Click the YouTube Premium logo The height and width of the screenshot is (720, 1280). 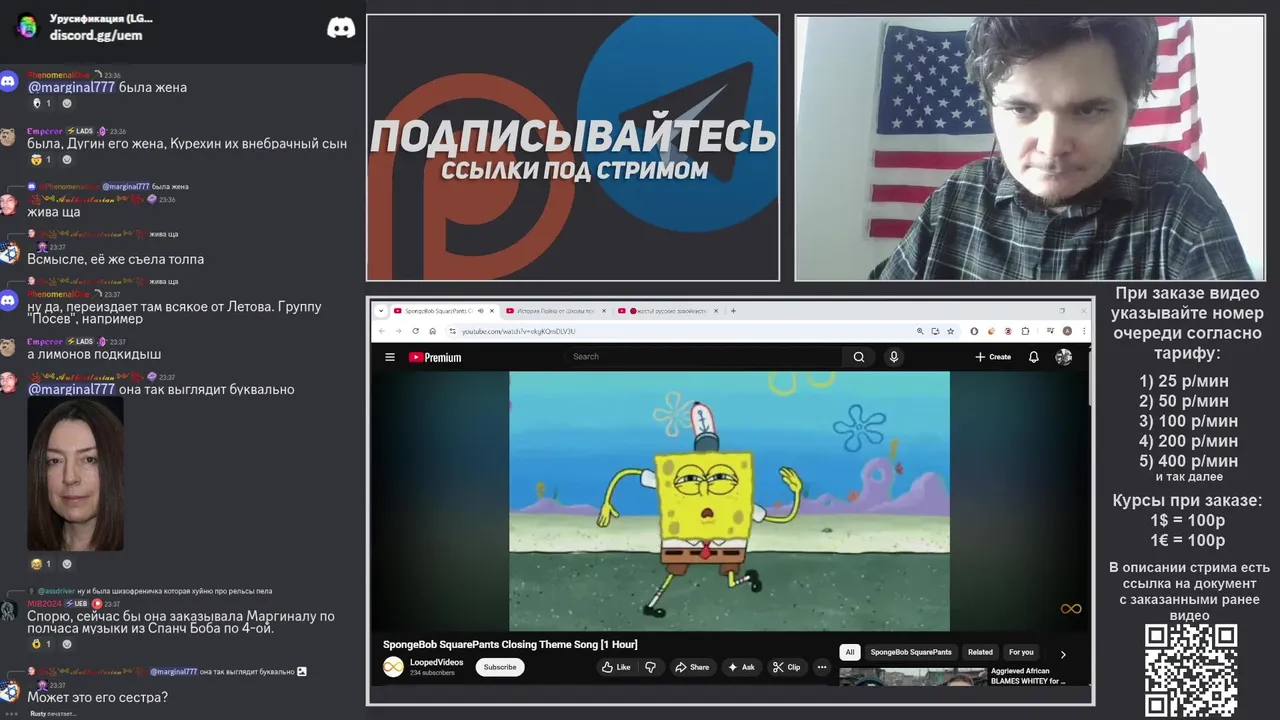(x=435, y=357)
